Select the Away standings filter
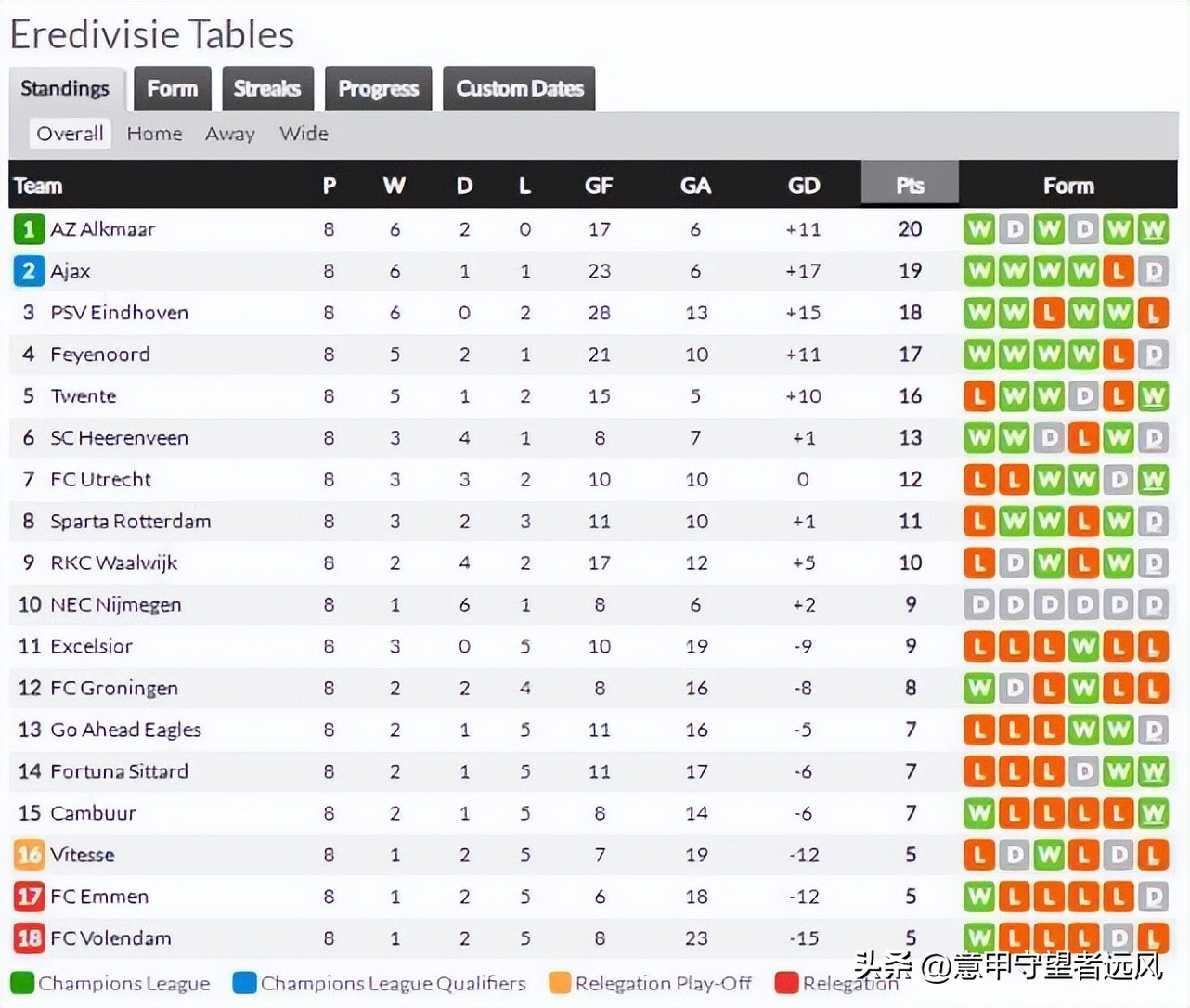This screenshot has height=1008, width=1190. (x=230, y=134)
